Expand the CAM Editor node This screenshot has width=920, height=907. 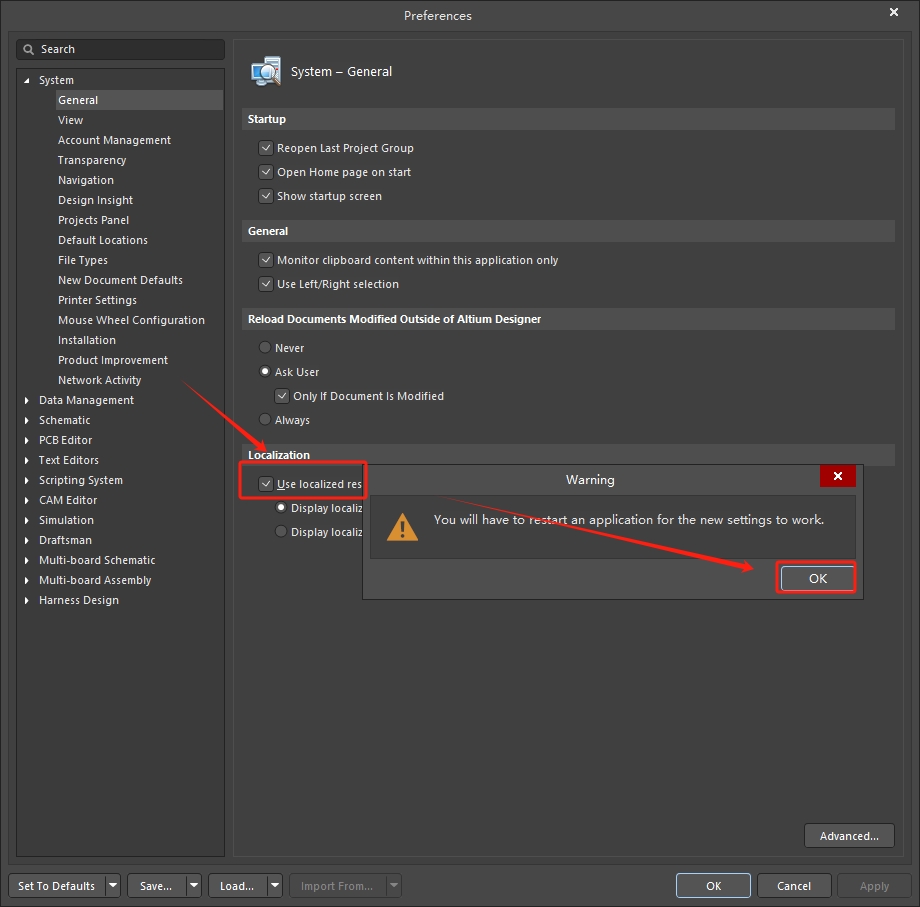coord(26,500)
